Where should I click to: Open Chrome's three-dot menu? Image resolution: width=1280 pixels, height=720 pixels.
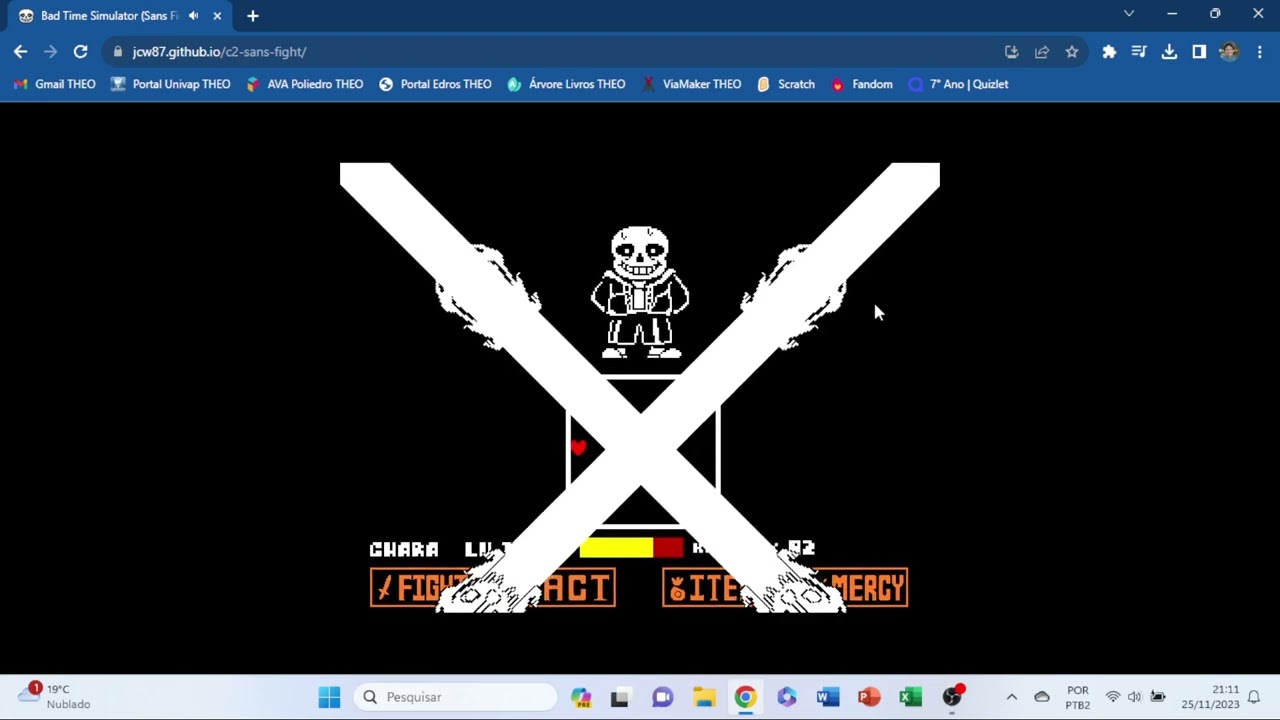1259,51
